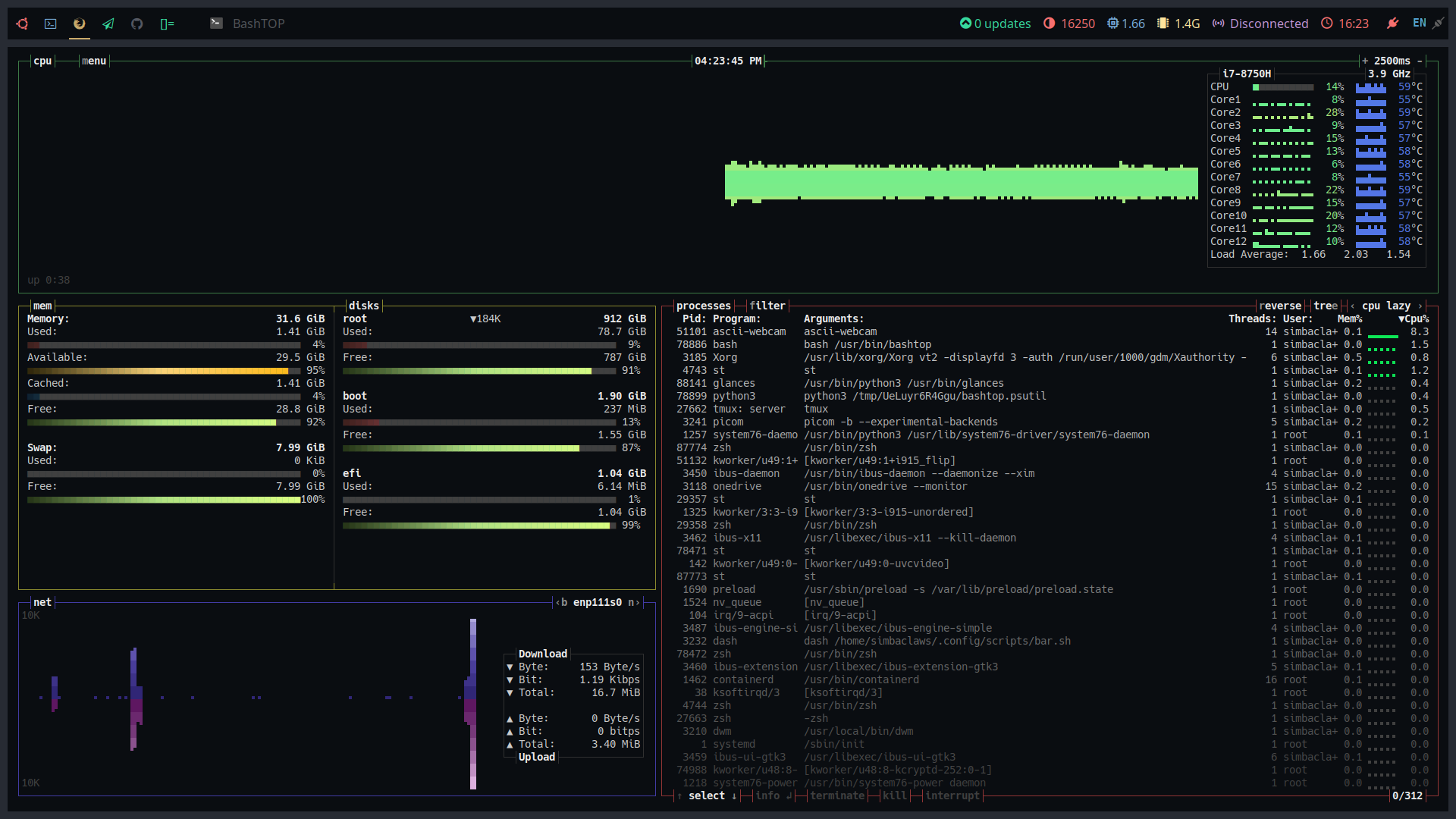Screen dimensions: 1456x819
Task: Click the green updates arrow icon
Action: click(x=965, y=24)
